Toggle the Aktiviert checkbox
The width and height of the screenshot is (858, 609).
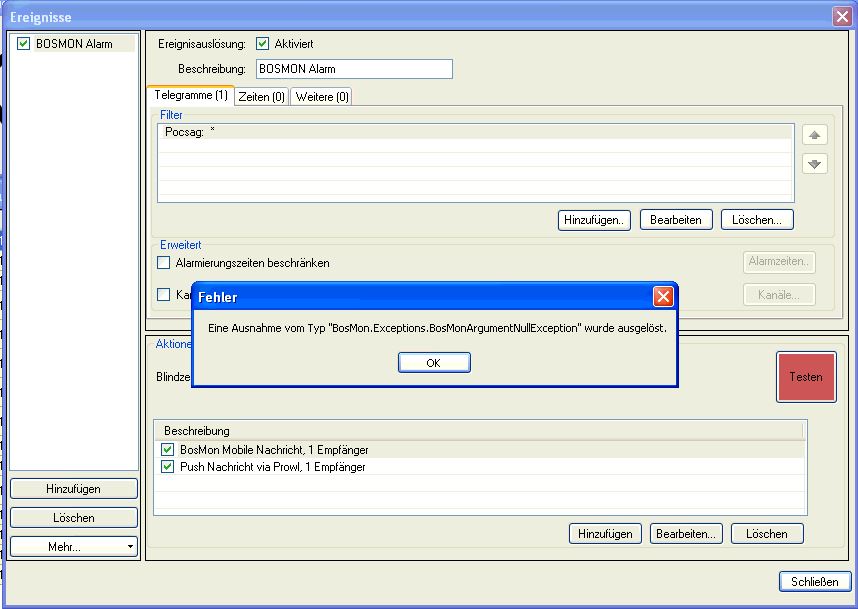(263, 44)
